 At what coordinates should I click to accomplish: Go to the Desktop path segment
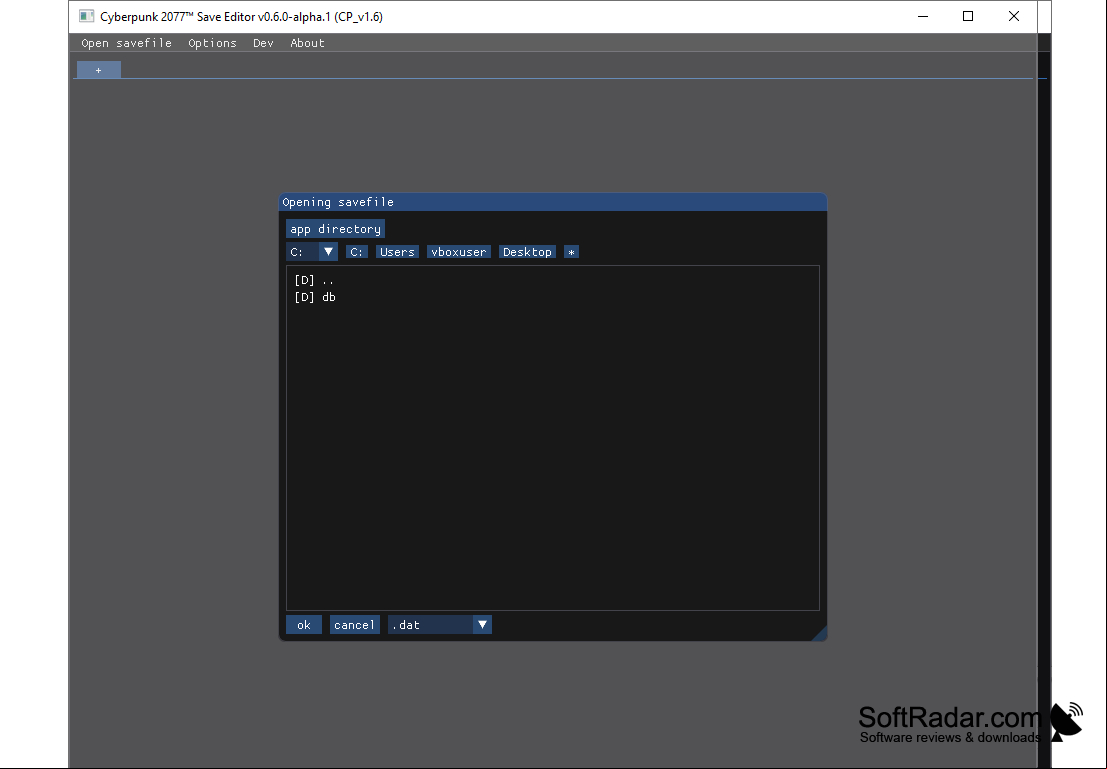(x=527, y=252)
